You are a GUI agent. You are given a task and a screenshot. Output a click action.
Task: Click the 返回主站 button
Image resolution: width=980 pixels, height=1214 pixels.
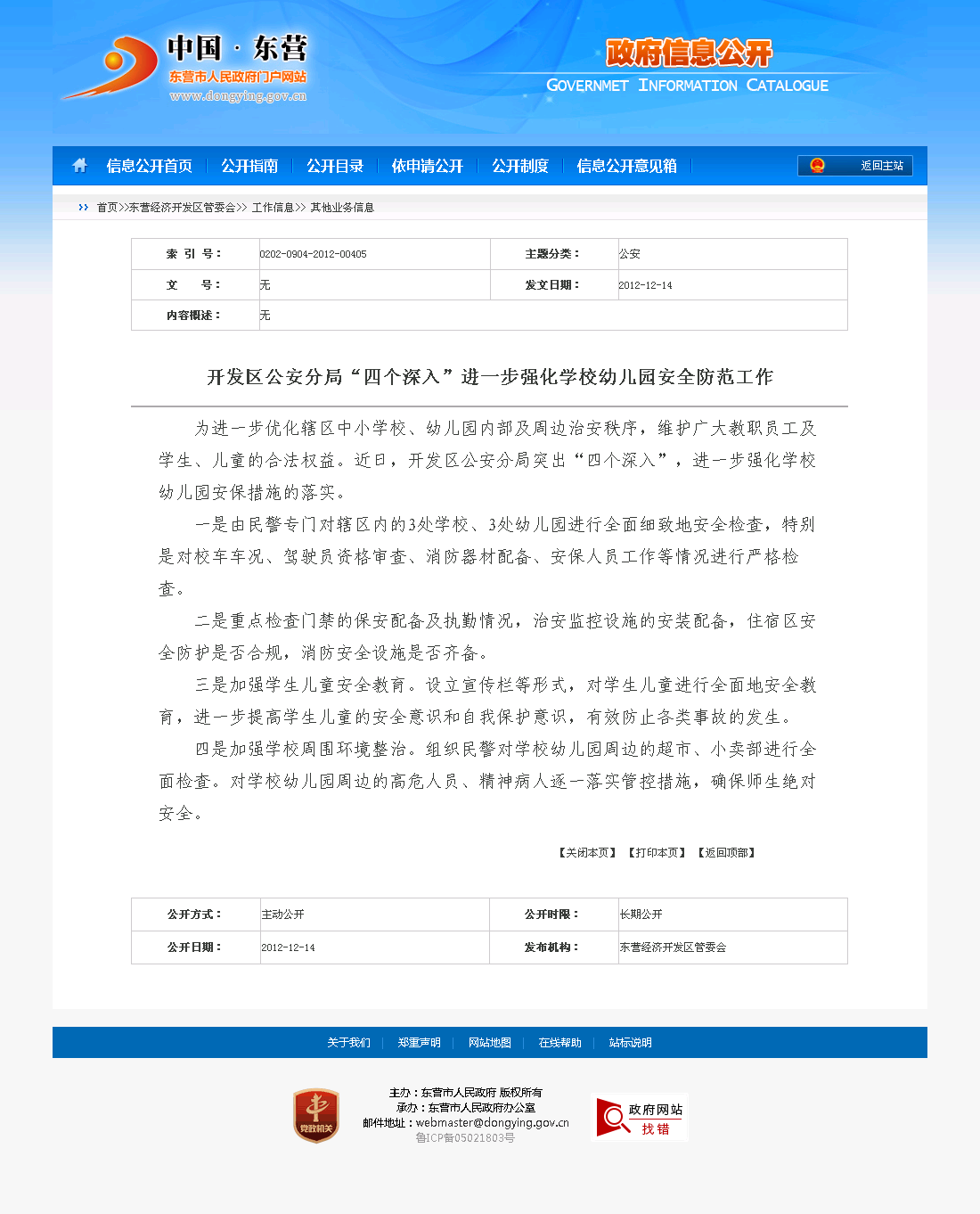coord(881,166)
